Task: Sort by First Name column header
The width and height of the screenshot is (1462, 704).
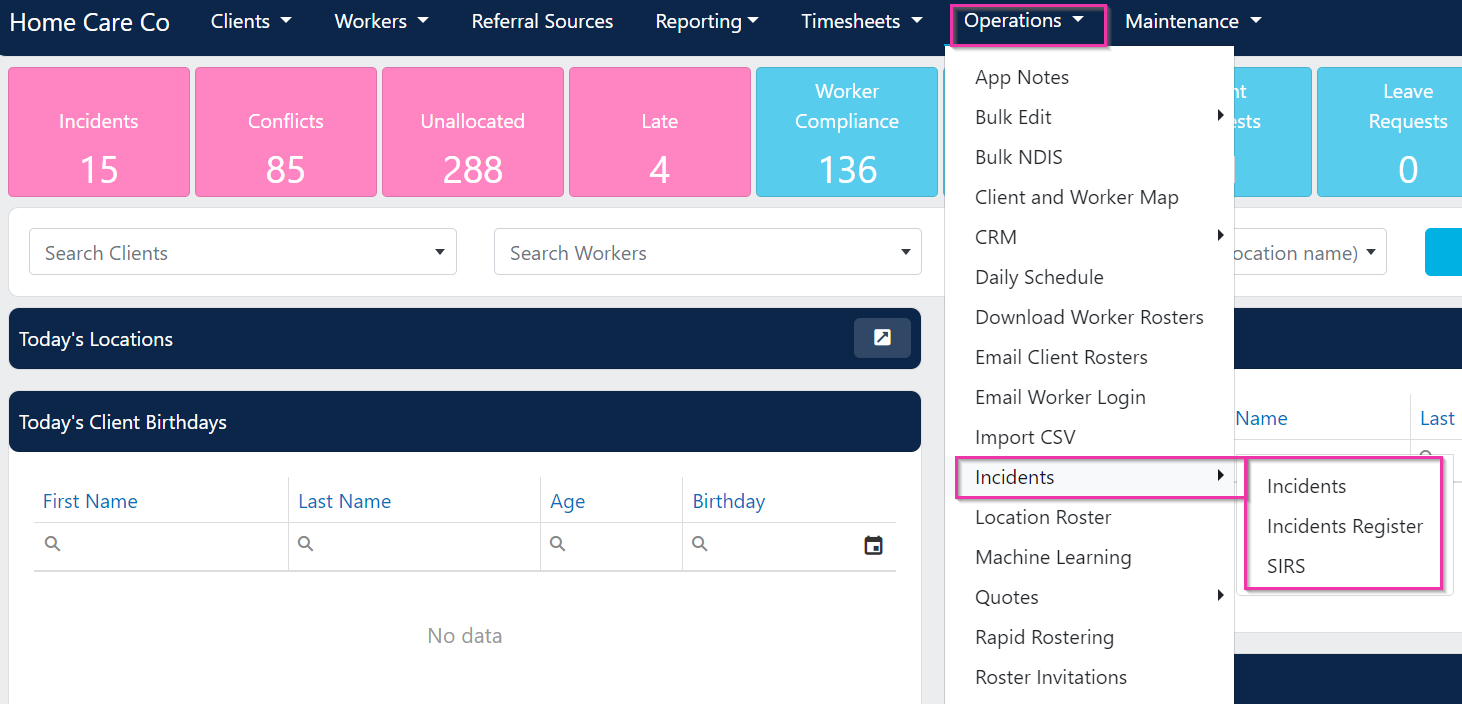Action: [90, 501]
